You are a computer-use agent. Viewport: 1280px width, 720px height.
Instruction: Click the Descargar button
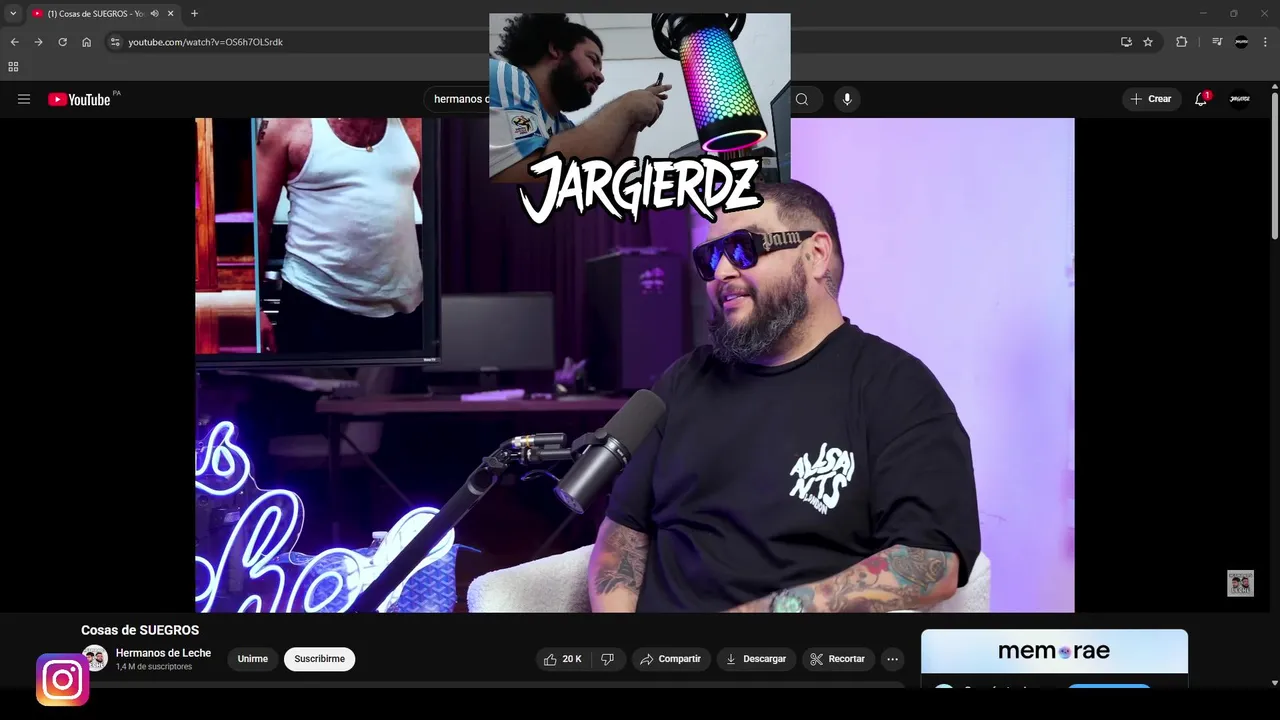pyautogui.click(x=756, y=659)
